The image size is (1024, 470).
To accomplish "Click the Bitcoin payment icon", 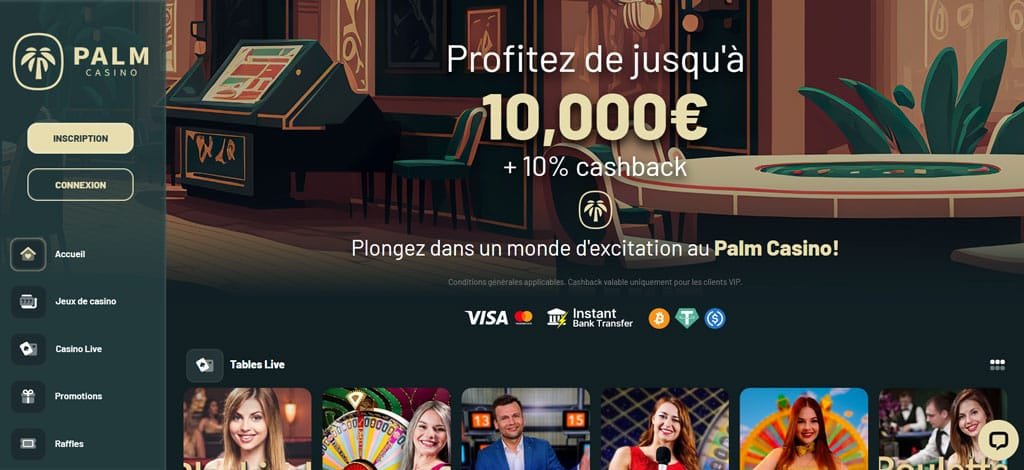I will [659, 319].
